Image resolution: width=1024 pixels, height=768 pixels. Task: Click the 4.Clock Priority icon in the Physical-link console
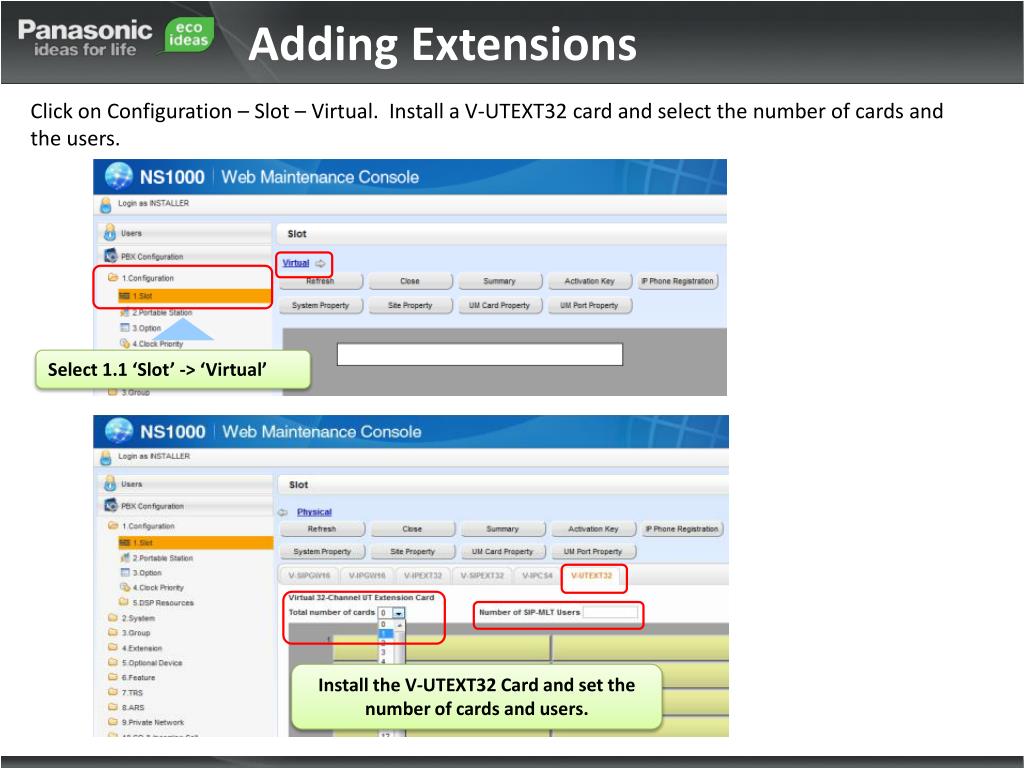[x=125, y=587]
